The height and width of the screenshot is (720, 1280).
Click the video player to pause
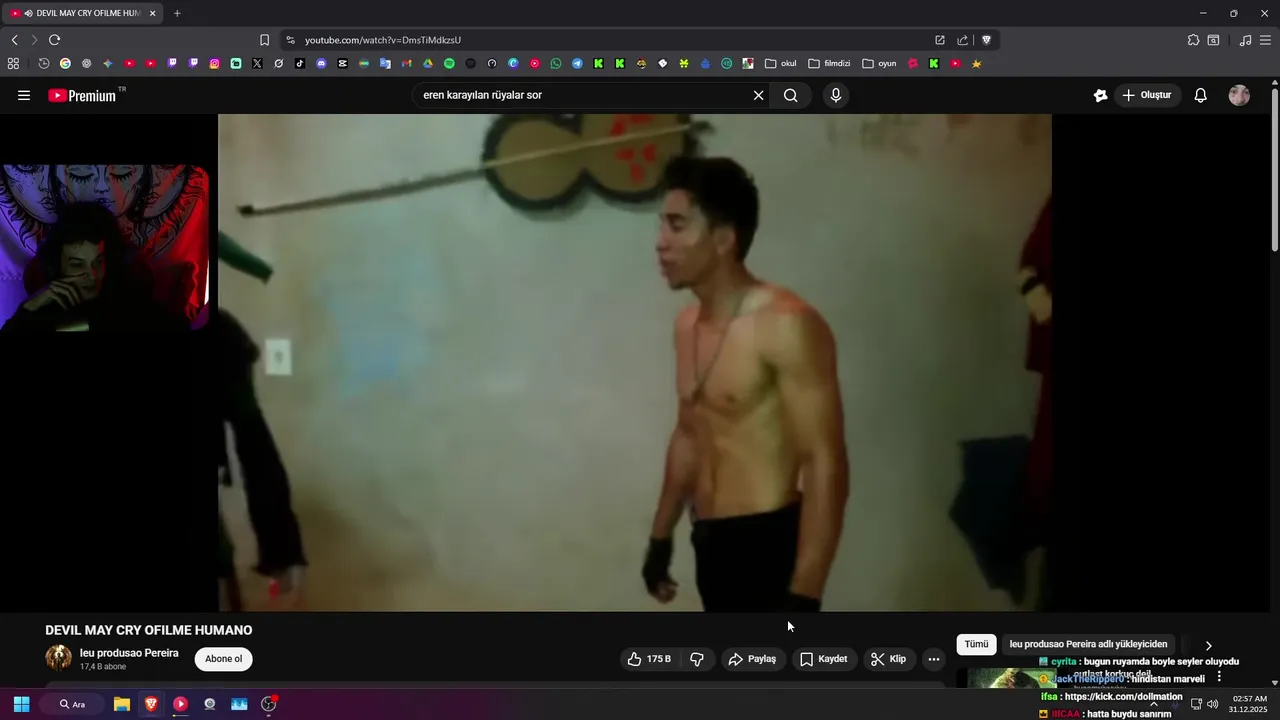click(635, 362)
